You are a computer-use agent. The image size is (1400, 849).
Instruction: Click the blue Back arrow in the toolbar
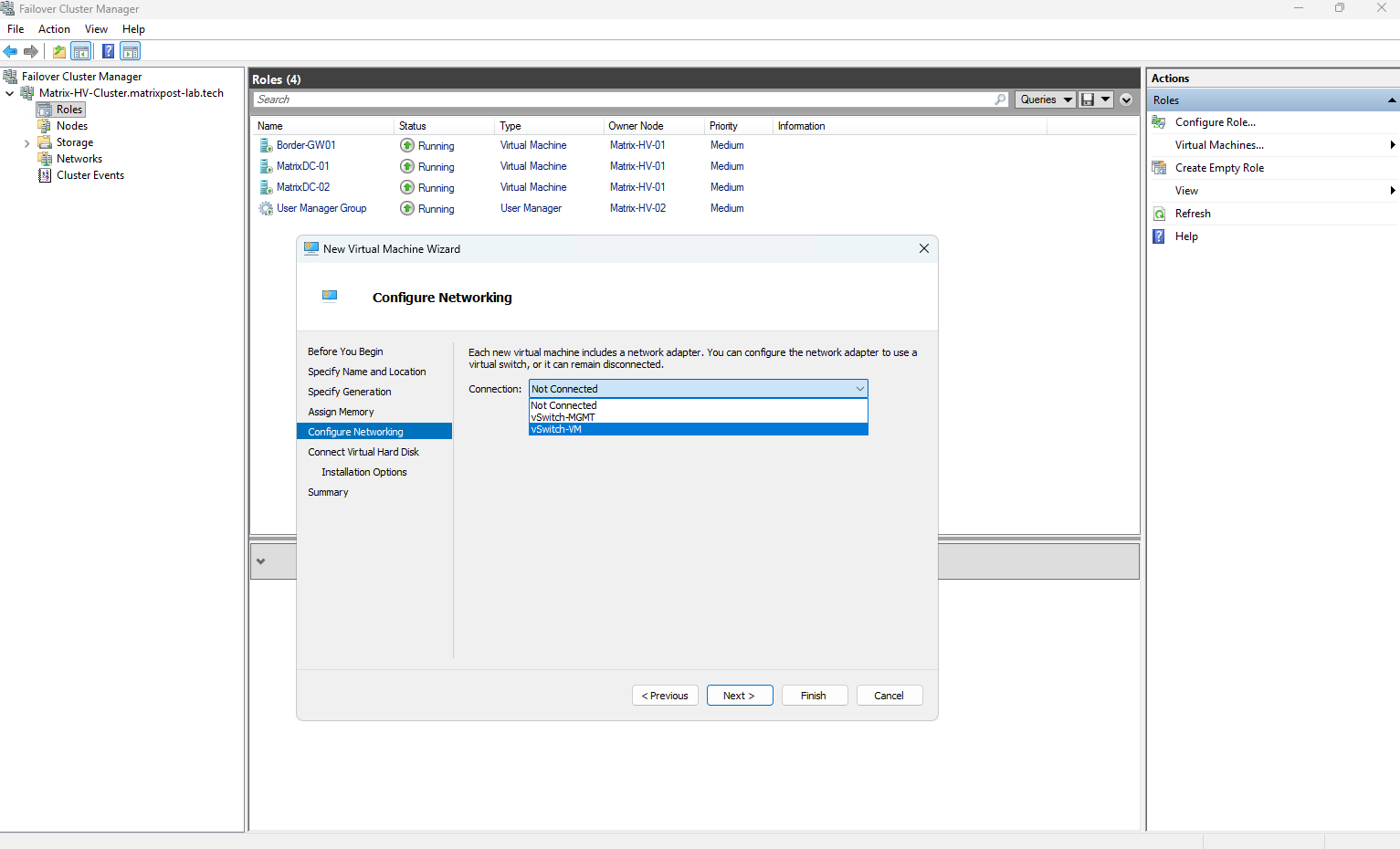click(x=11, y=51)
